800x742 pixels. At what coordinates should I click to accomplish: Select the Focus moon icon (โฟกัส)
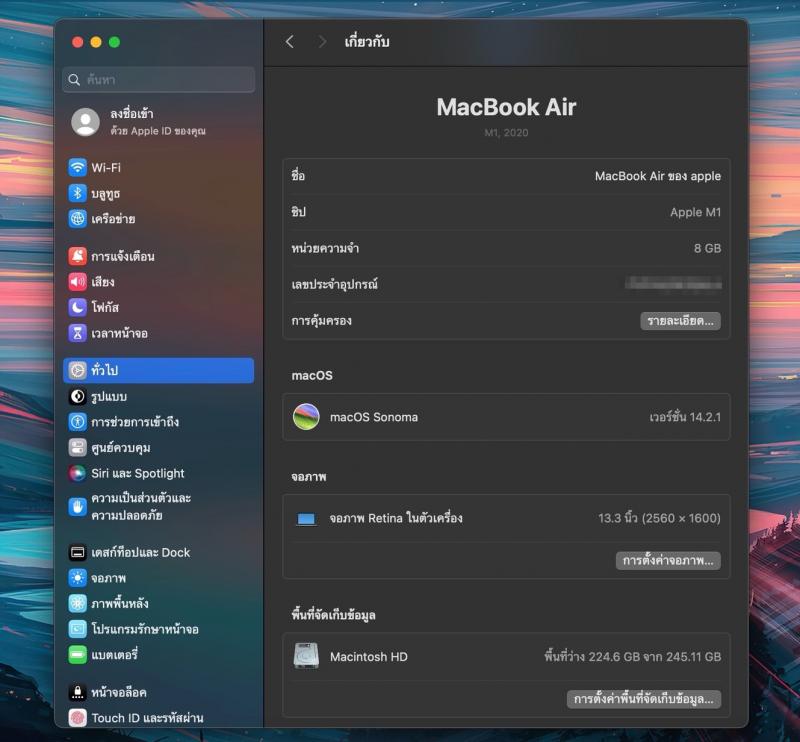(78, 307)
